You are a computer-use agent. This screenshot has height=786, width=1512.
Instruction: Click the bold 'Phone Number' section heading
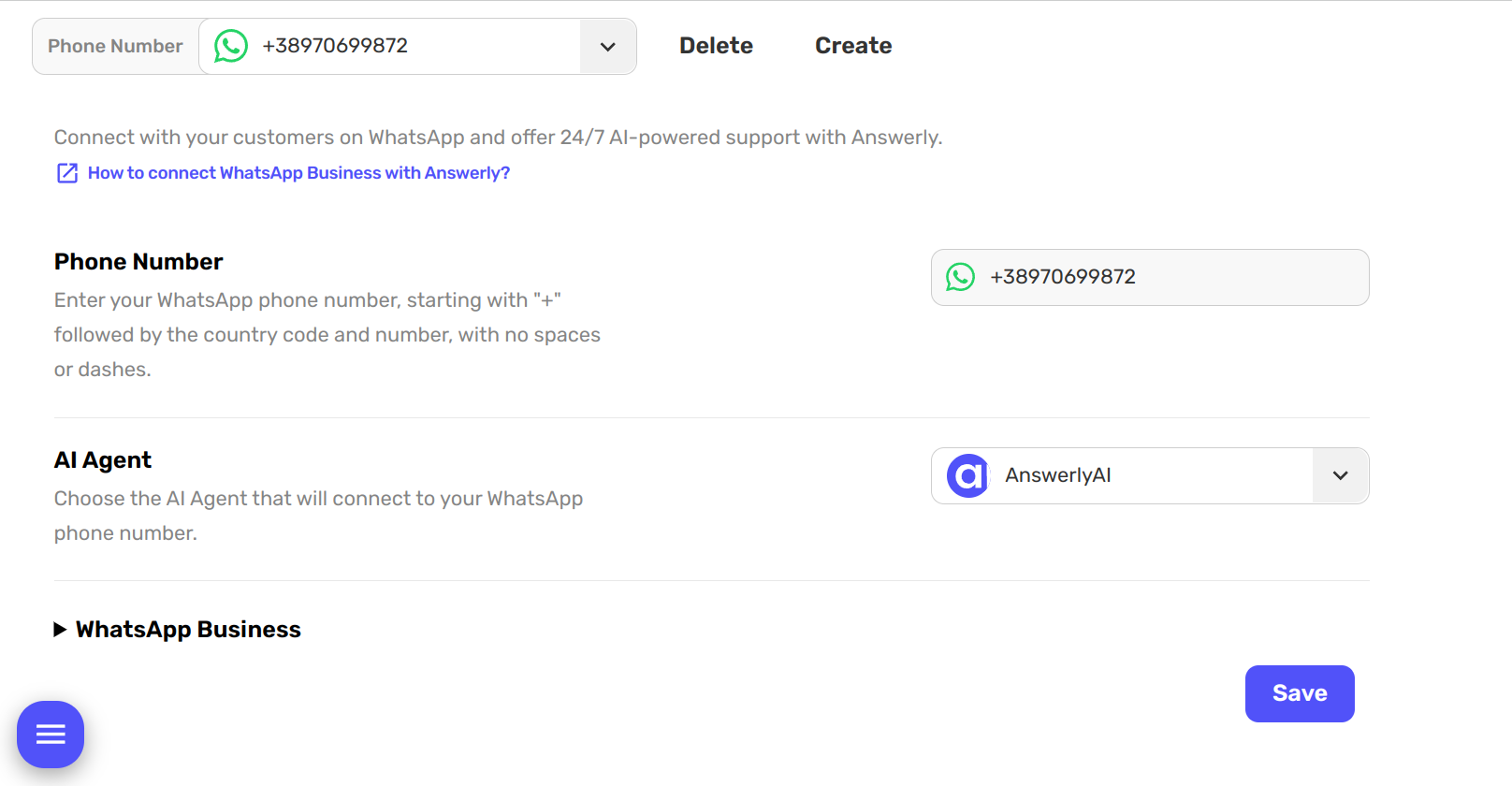pyautogui.click(x=138, y=262)
